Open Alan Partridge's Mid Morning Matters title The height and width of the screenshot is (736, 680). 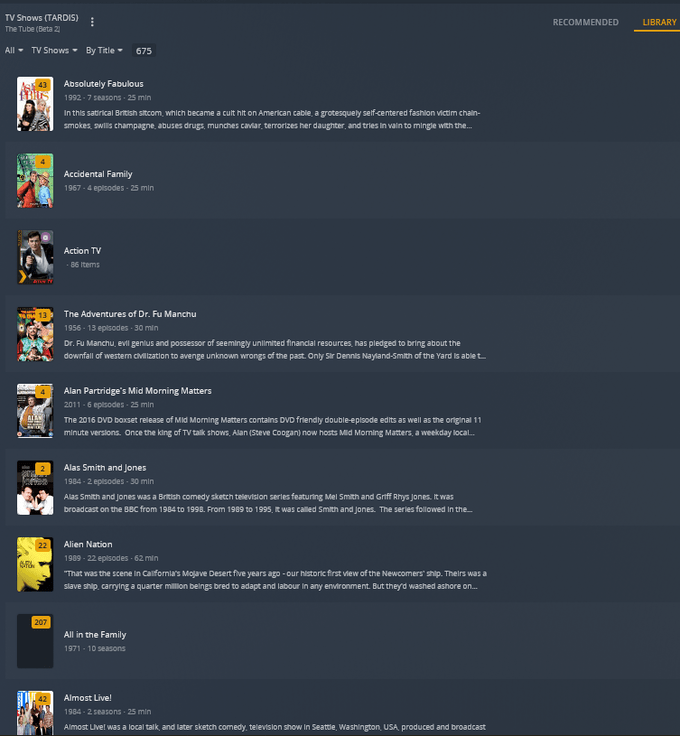tap(138, 391)
